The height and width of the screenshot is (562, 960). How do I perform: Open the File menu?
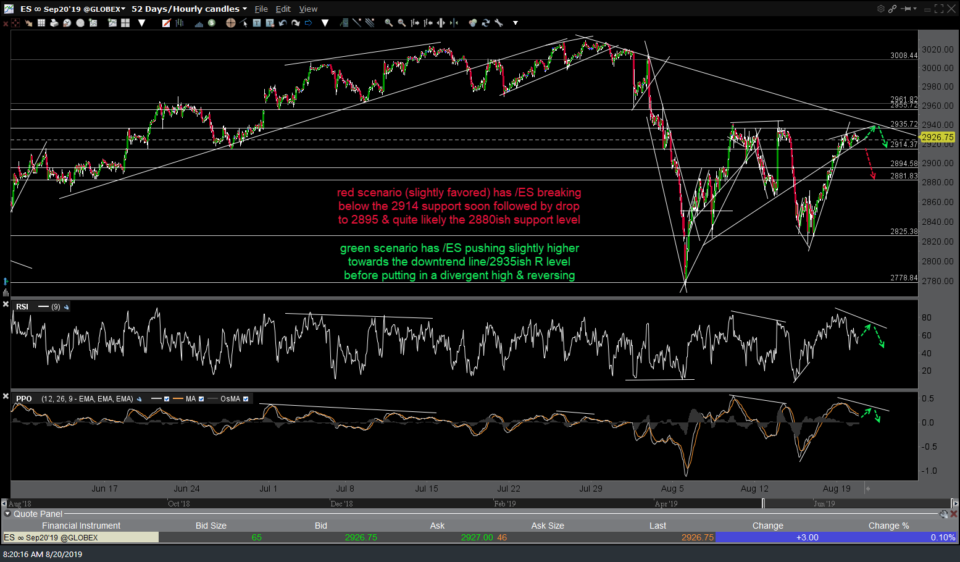pyautogui.click(x=261, y=9)
